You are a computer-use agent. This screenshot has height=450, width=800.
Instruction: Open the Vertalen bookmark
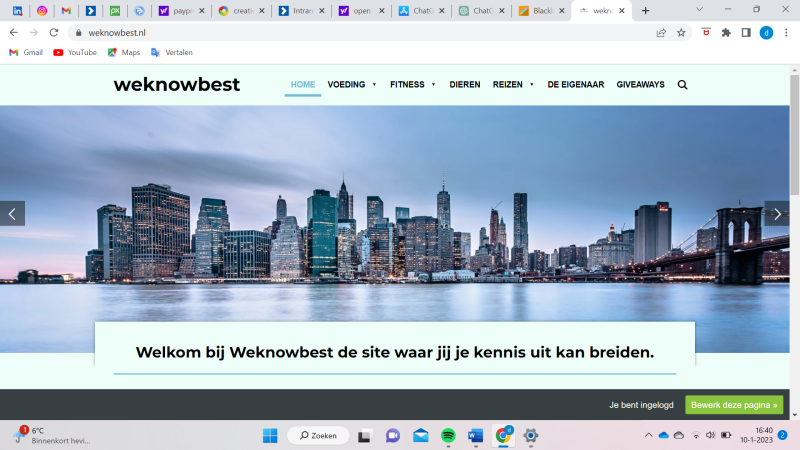coord(172,52)
